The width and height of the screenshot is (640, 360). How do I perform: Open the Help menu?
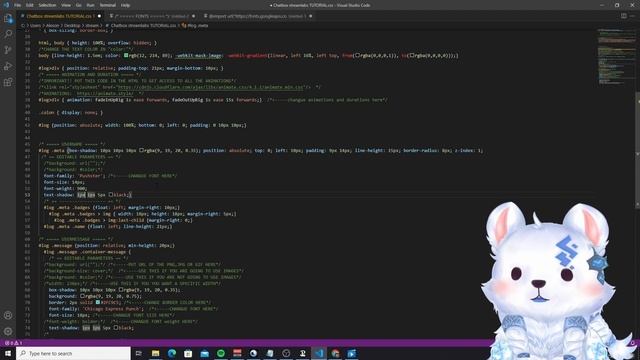coord(125,5)
